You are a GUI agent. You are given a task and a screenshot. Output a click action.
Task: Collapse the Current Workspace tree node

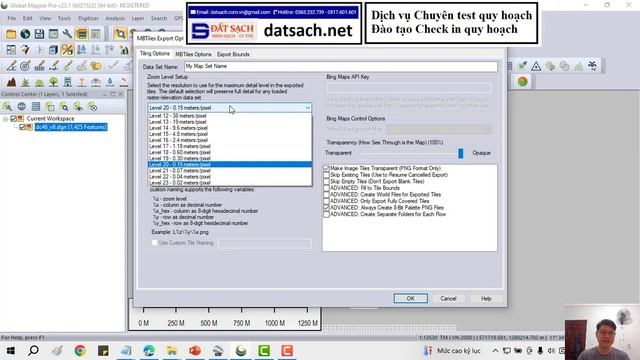click(x=5, y=119)
